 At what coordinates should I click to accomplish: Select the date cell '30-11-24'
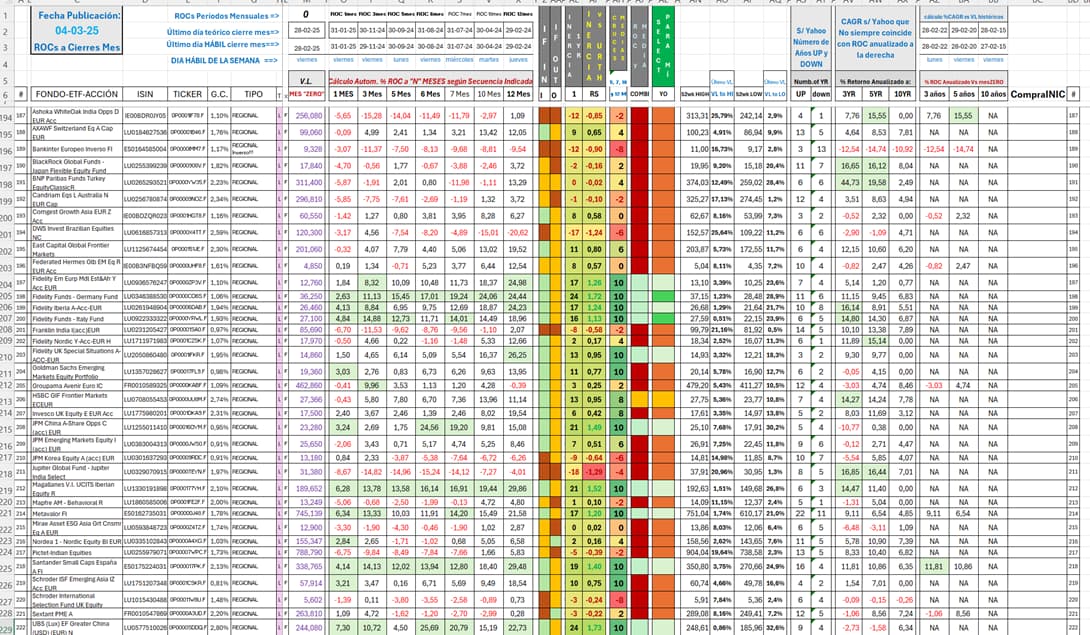click(x=372, y=31)
